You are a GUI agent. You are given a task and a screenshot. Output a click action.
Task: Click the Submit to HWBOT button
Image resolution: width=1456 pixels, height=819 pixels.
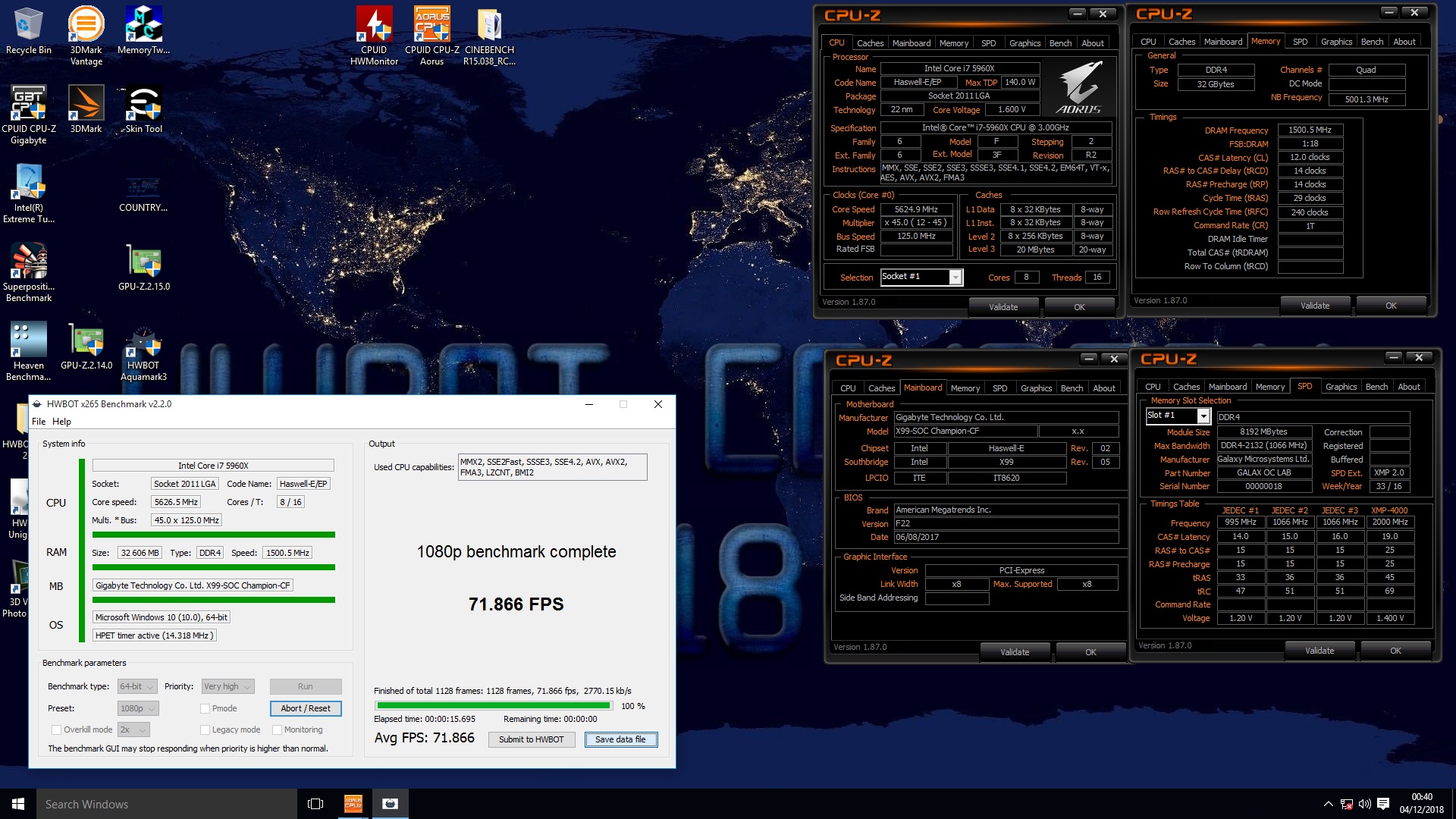point(531,739)
